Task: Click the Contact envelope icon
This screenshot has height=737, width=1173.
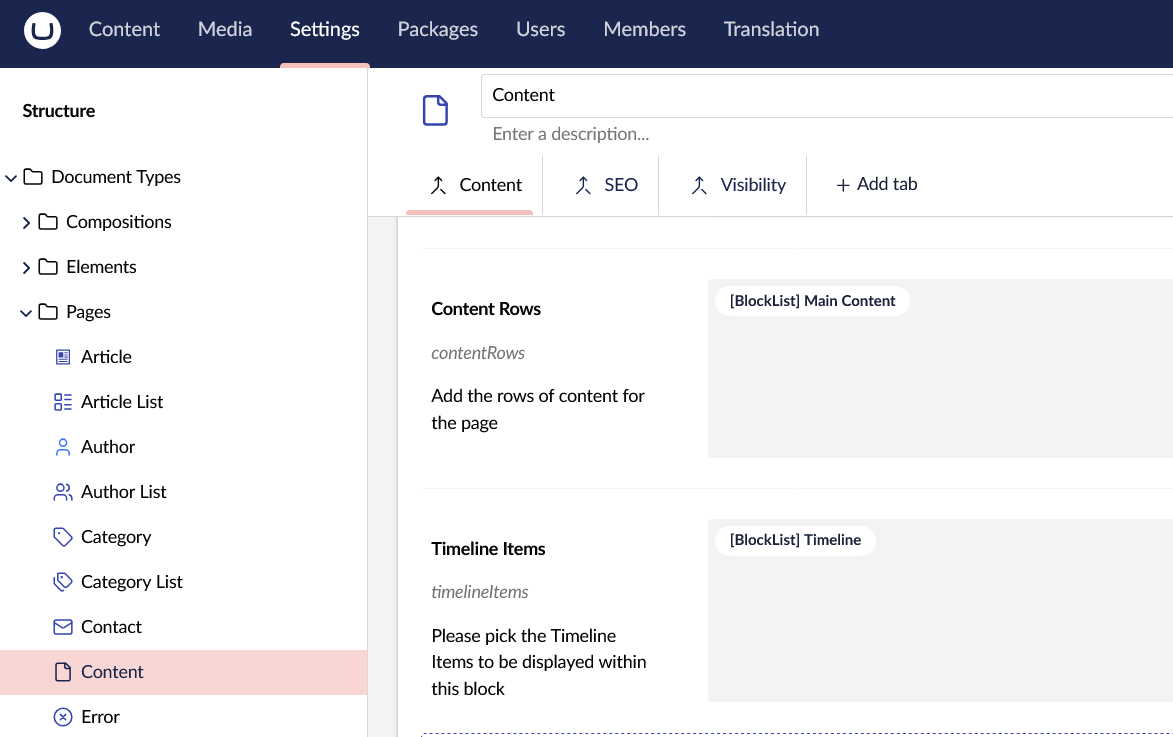Action: [x=62, y=626]
